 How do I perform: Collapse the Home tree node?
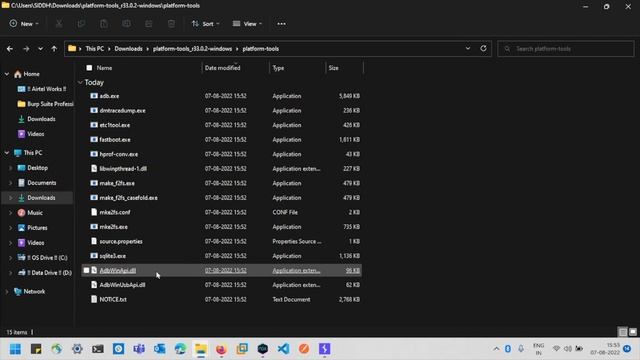coord(7,74)
